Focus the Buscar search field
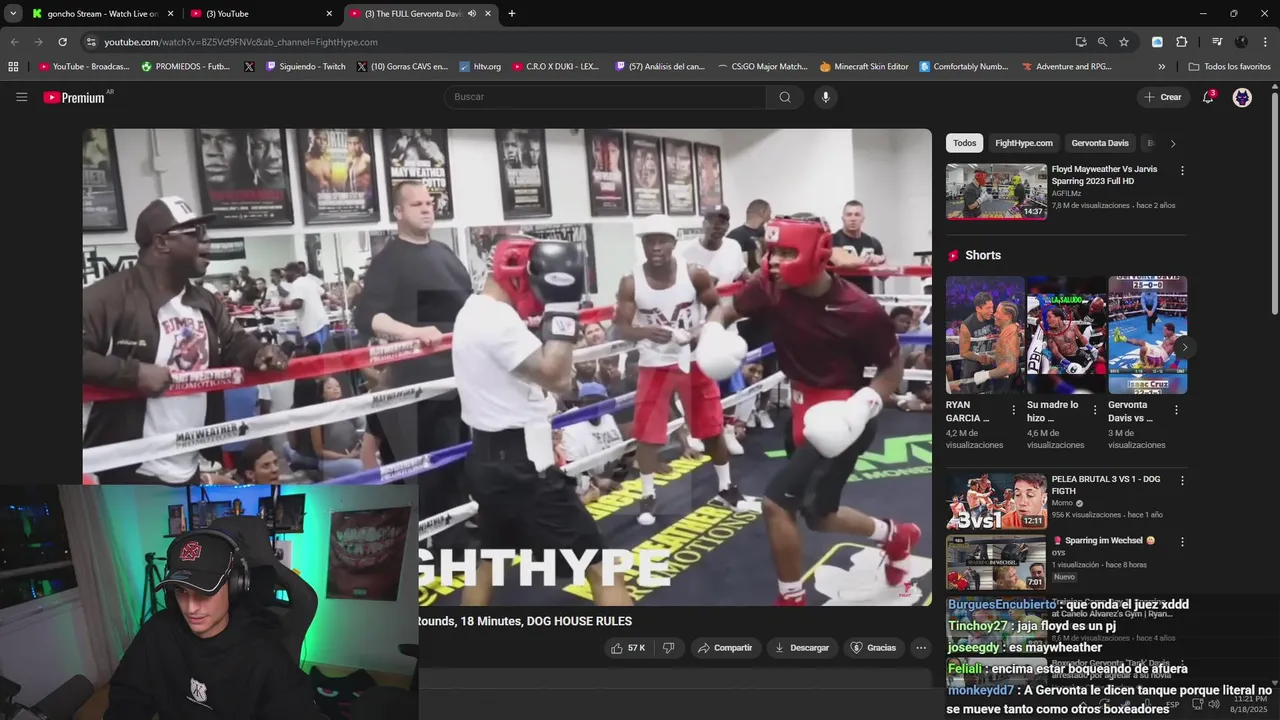The image size is (1280, 720). [605, 97]
